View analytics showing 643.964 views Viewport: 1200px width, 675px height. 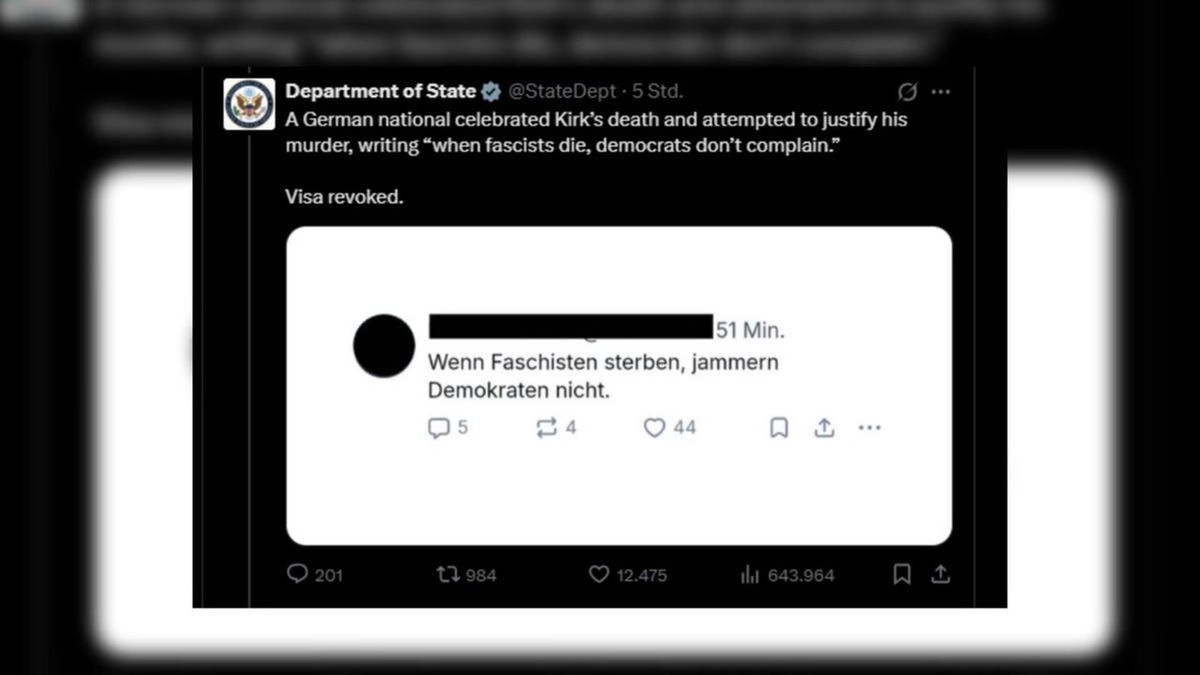749,575
